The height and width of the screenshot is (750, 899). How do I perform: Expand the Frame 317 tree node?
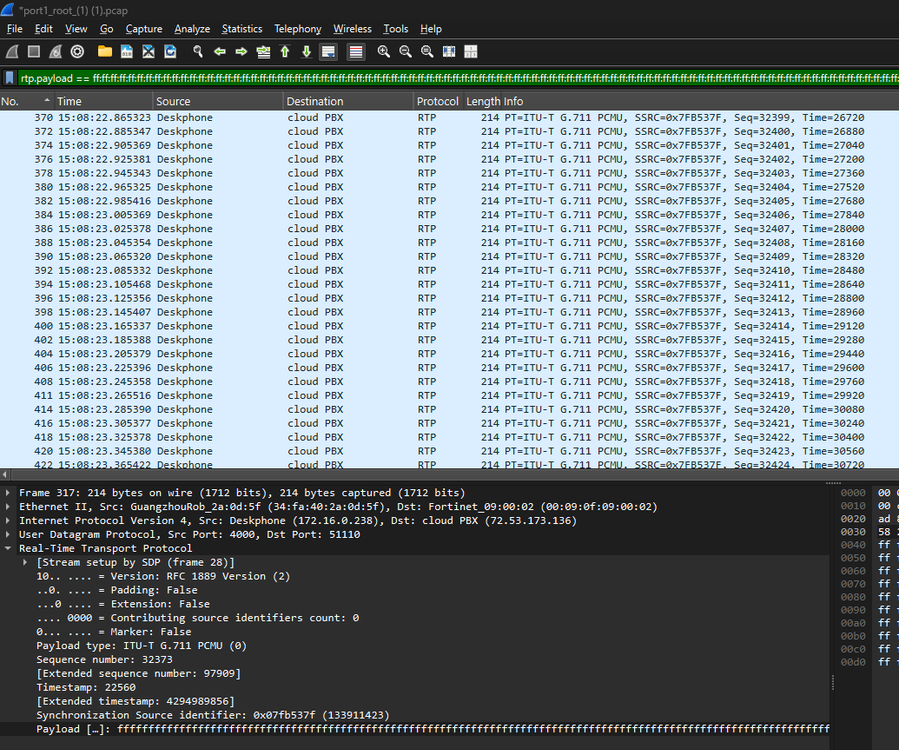click(9, 493)
